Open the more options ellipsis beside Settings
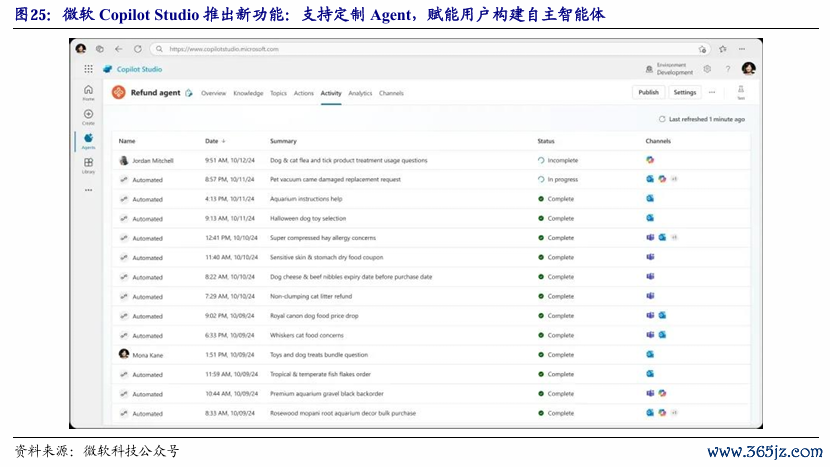 click(712, 92)
